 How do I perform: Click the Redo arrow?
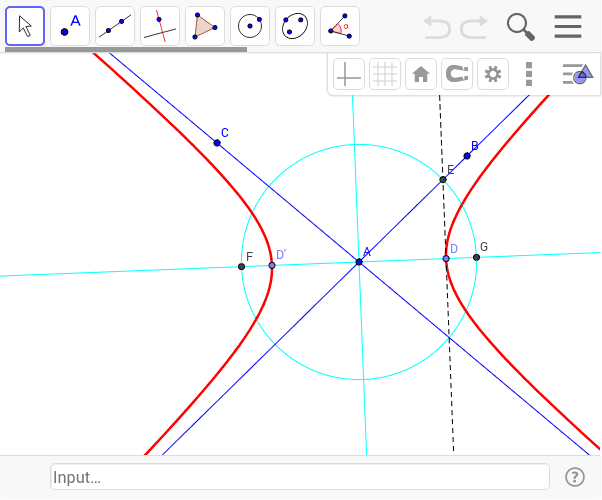coord(474,27)
